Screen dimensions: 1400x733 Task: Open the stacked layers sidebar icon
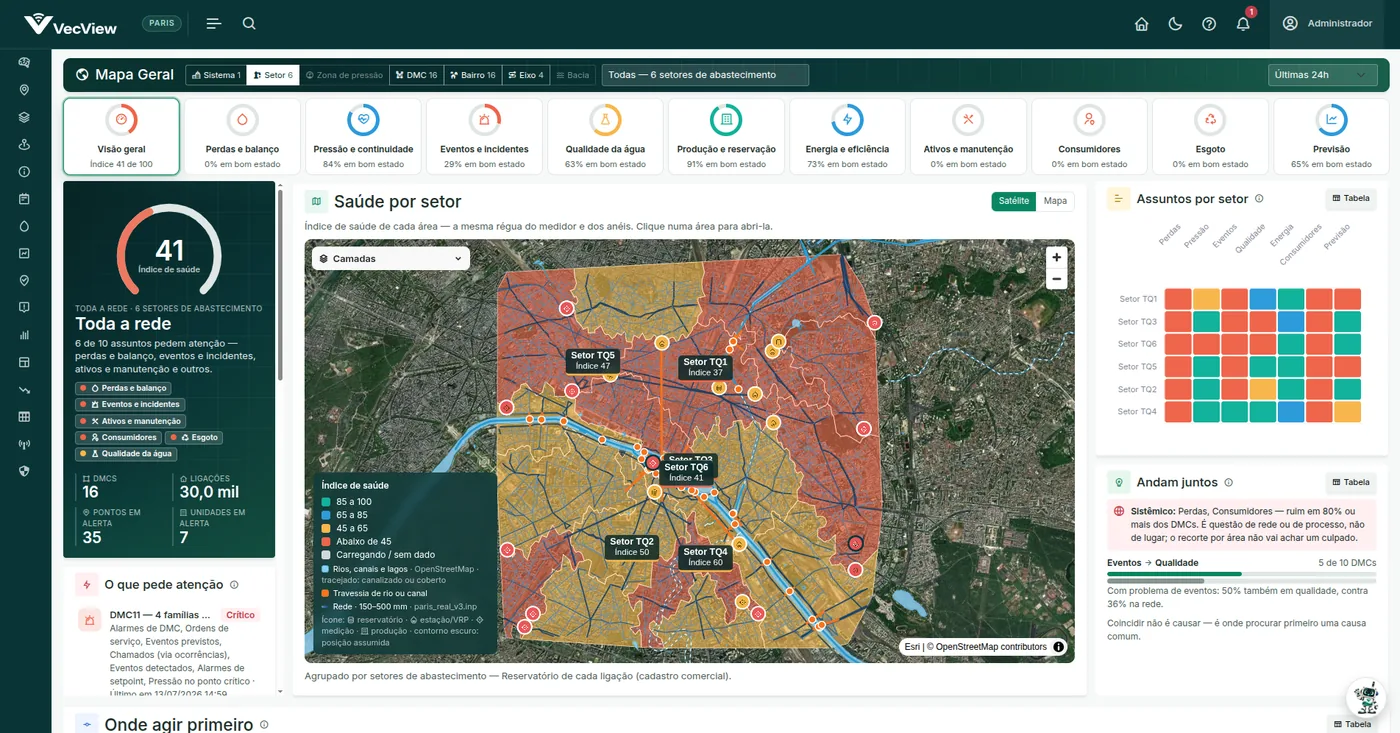25,117
